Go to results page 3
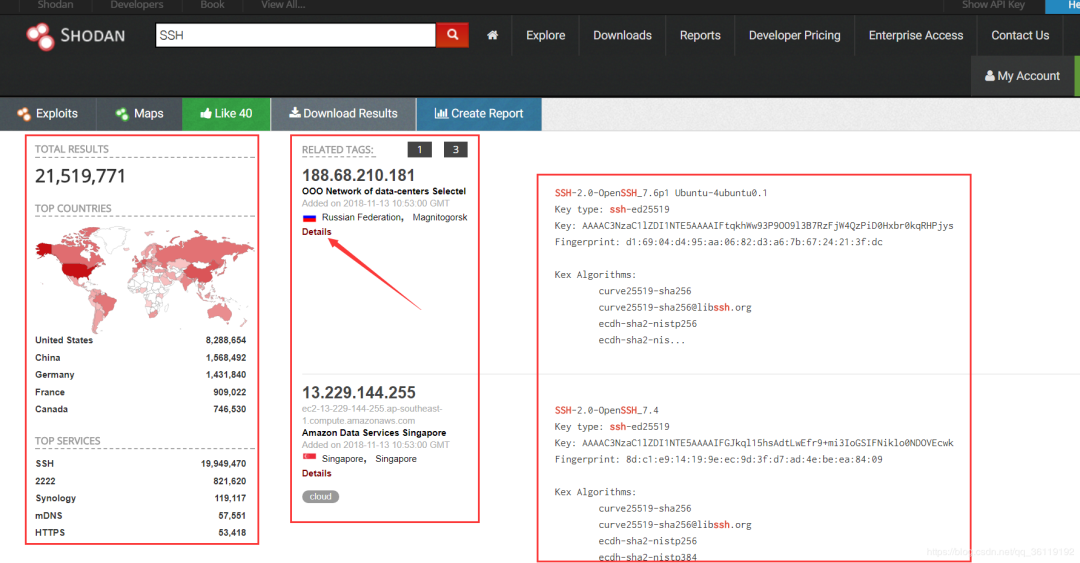The image size is (1080, 563). [455, 150]
